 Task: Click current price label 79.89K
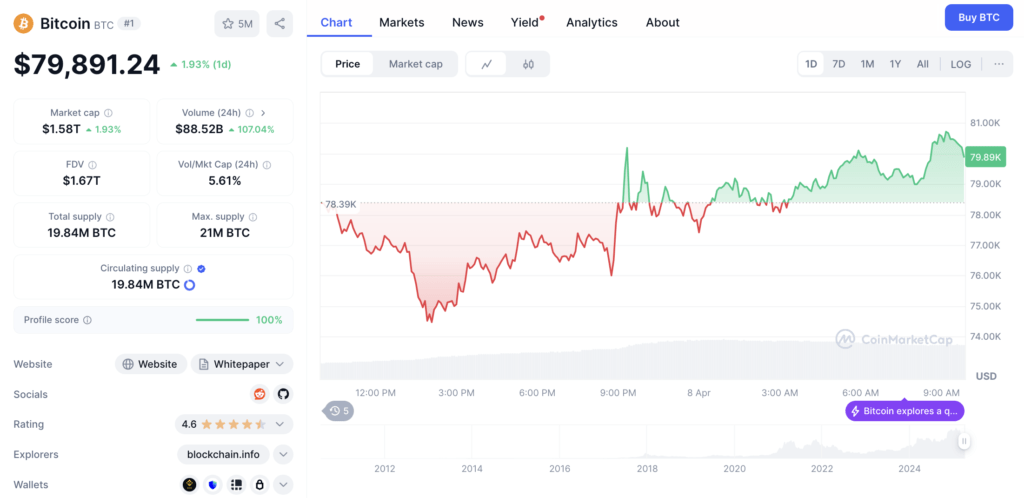(x=987, y=157)
